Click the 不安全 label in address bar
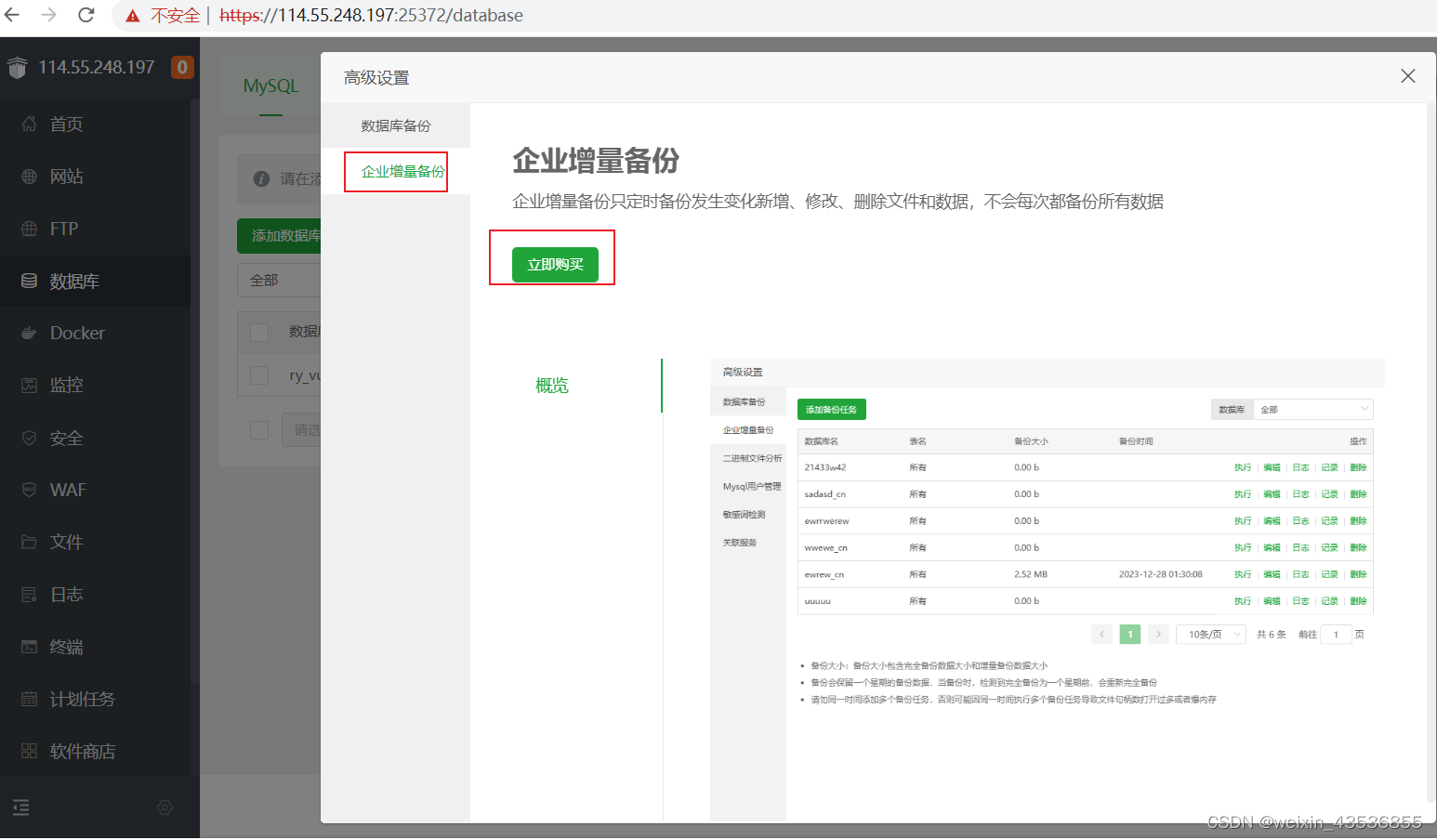 pyautogui.click(x=175, y=16)
